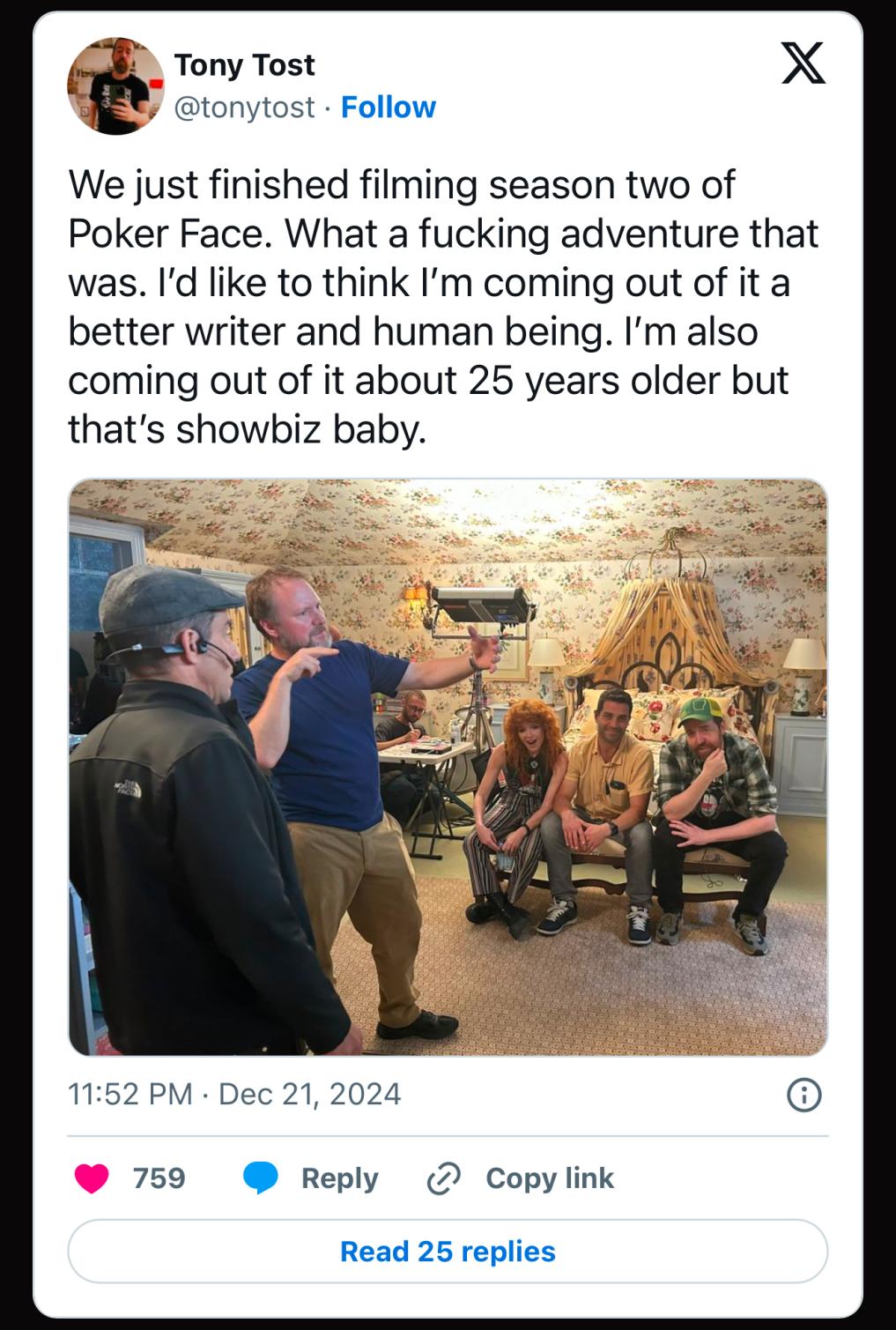
Task: Click the blue reply speech bubble icon
Action: 260,1178
